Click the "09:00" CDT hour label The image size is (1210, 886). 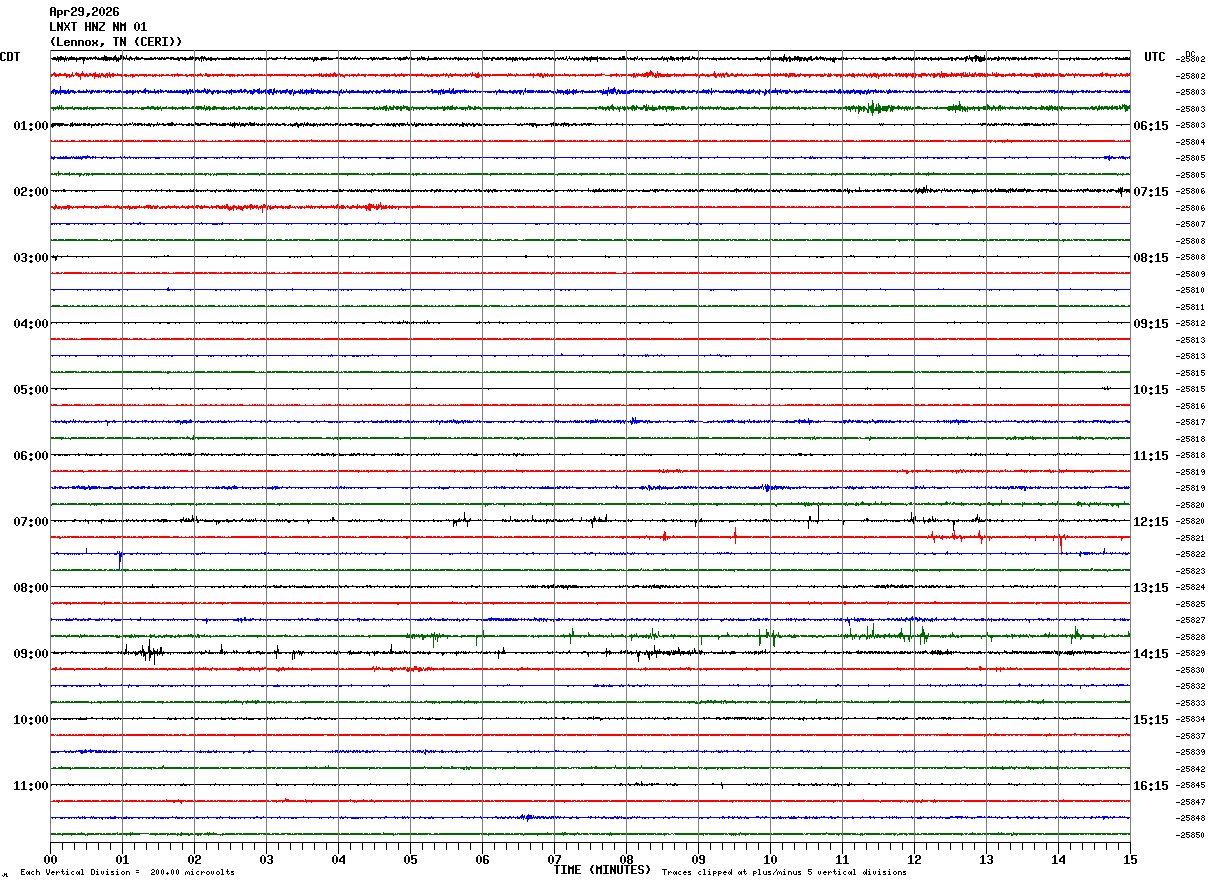[31, 654]
